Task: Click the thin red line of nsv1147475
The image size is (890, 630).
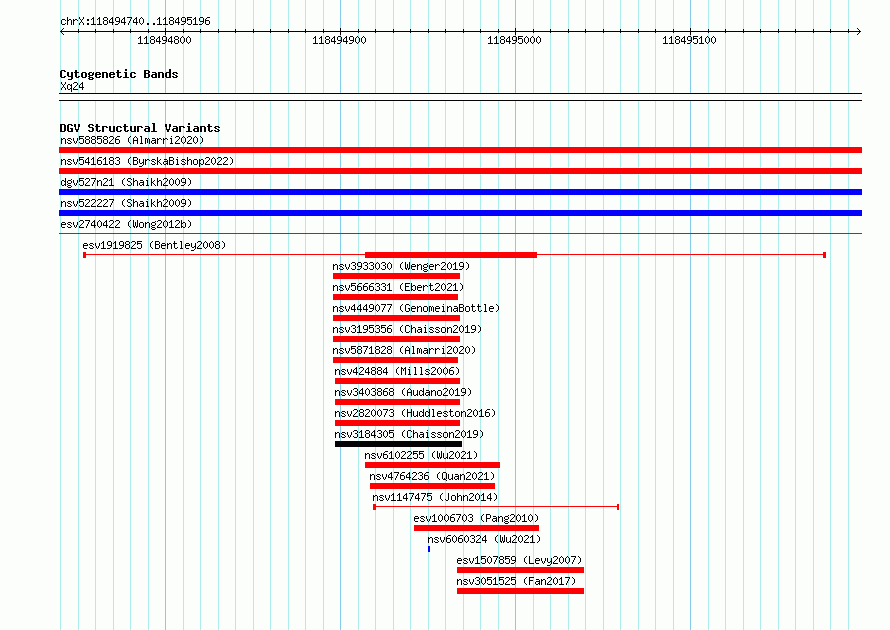Action: click(496, 507)
